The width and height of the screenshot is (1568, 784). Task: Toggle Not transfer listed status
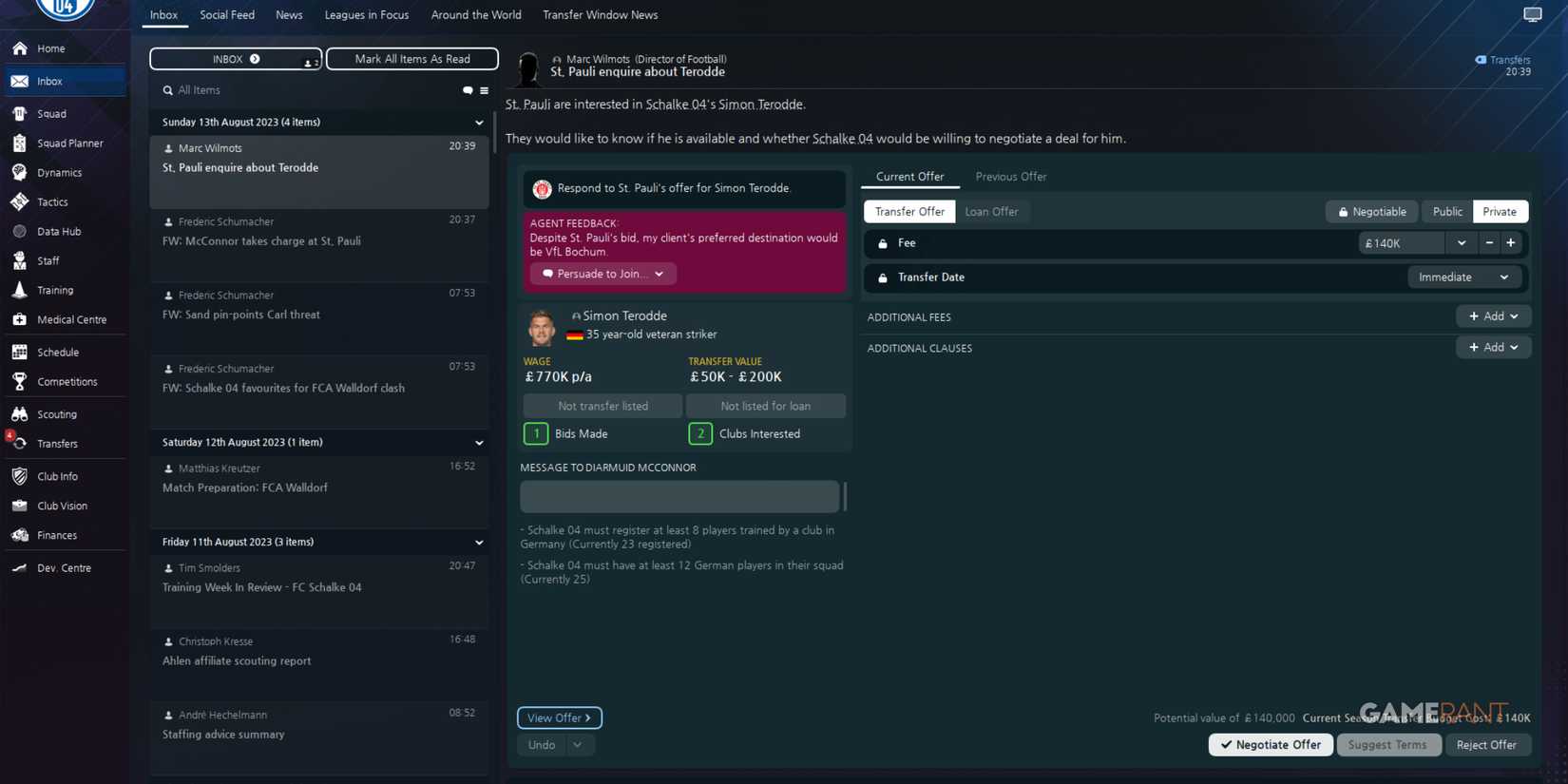(602, 406)
